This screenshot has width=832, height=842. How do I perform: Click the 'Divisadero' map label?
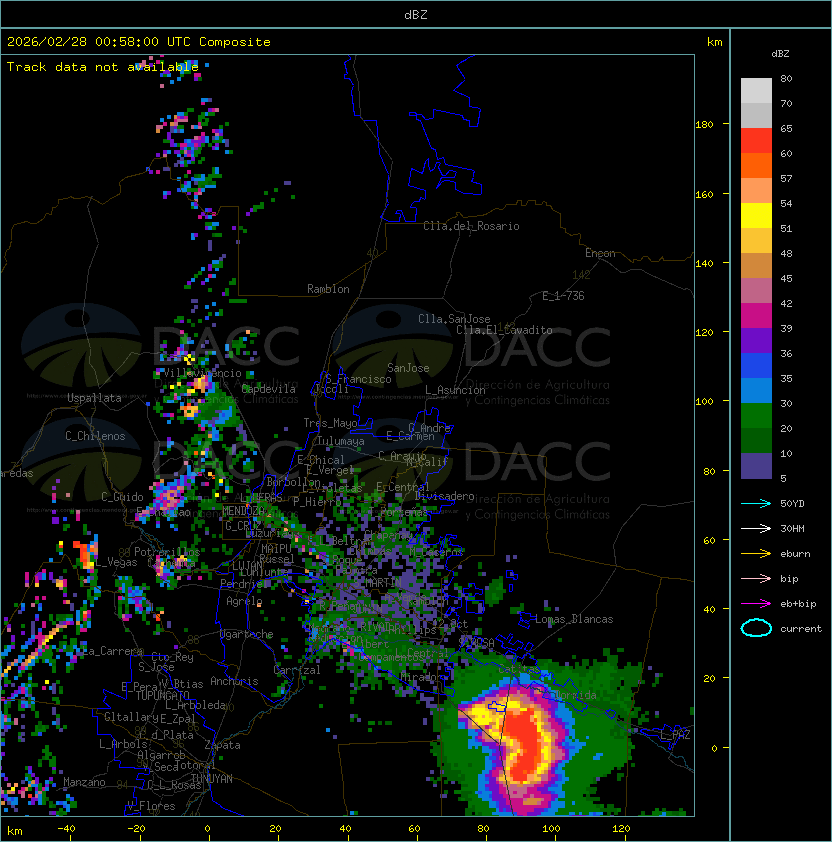[444, 496]
